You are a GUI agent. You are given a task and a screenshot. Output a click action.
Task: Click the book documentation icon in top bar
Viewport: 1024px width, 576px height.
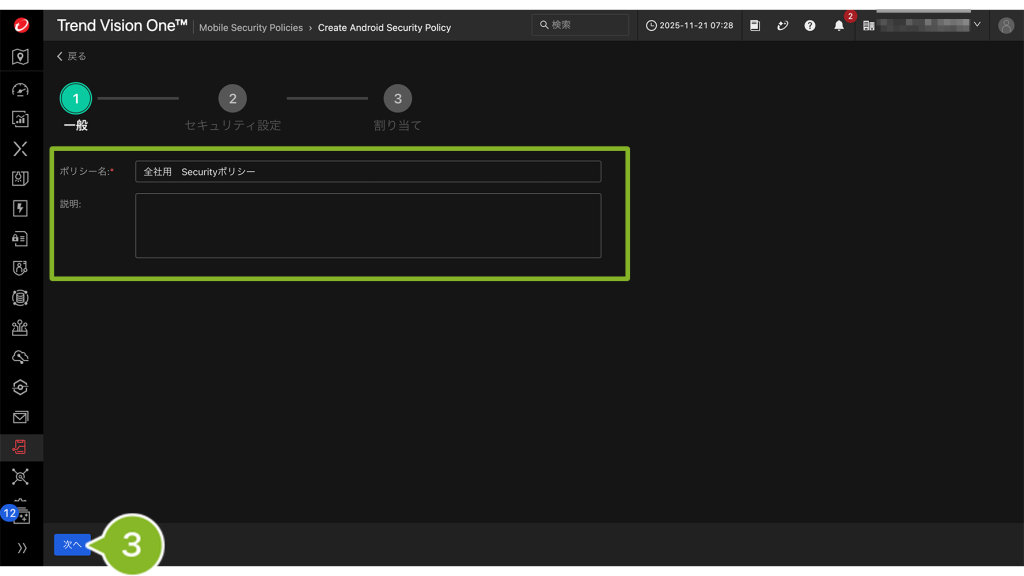coord(755,26)
